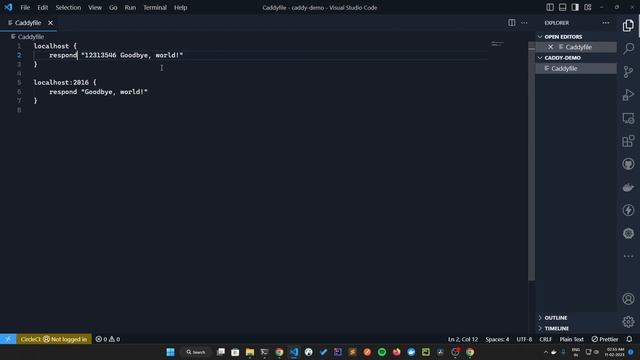
Task: Open the Terminal menu
Action: coord(155,7)
